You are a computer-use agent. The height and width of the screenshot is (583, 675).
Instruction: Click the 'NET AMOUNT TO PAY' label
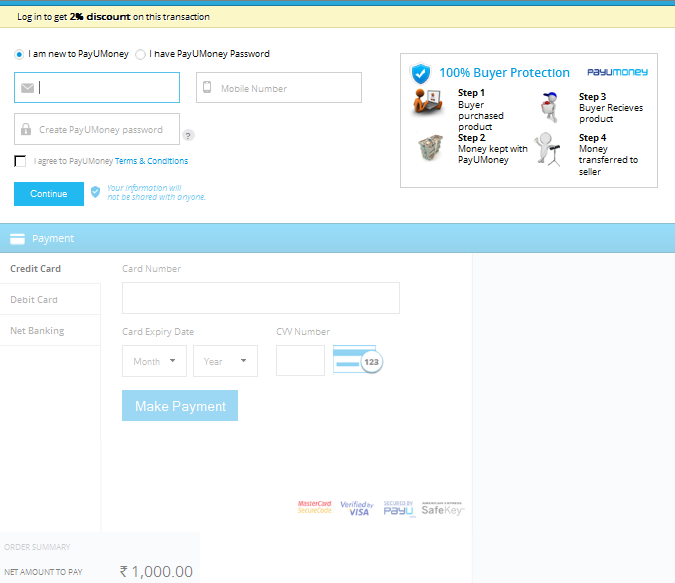coord(43,572)
